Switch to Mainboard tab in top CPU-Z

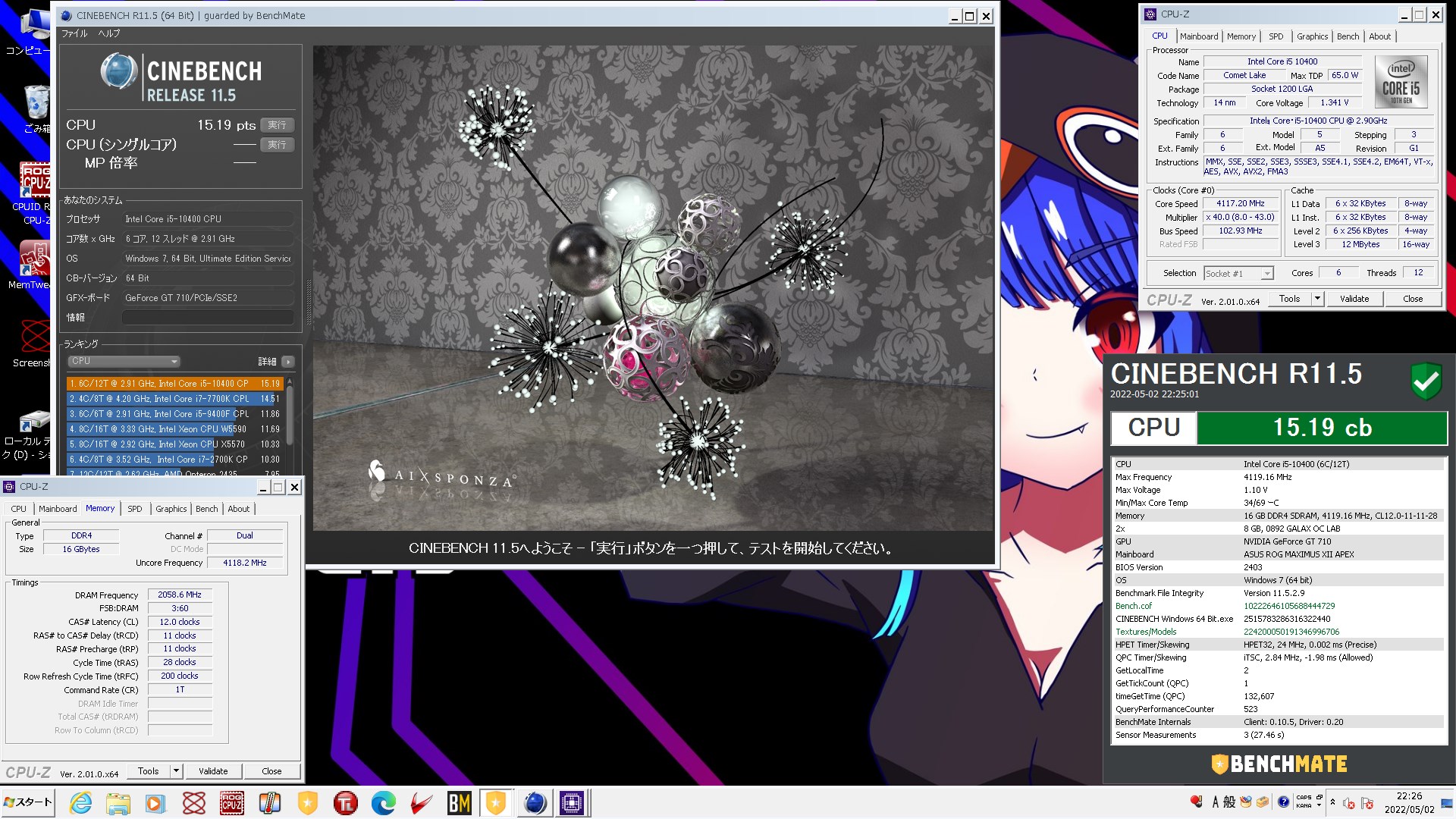pyautogui.click(x=1199, y=36)
